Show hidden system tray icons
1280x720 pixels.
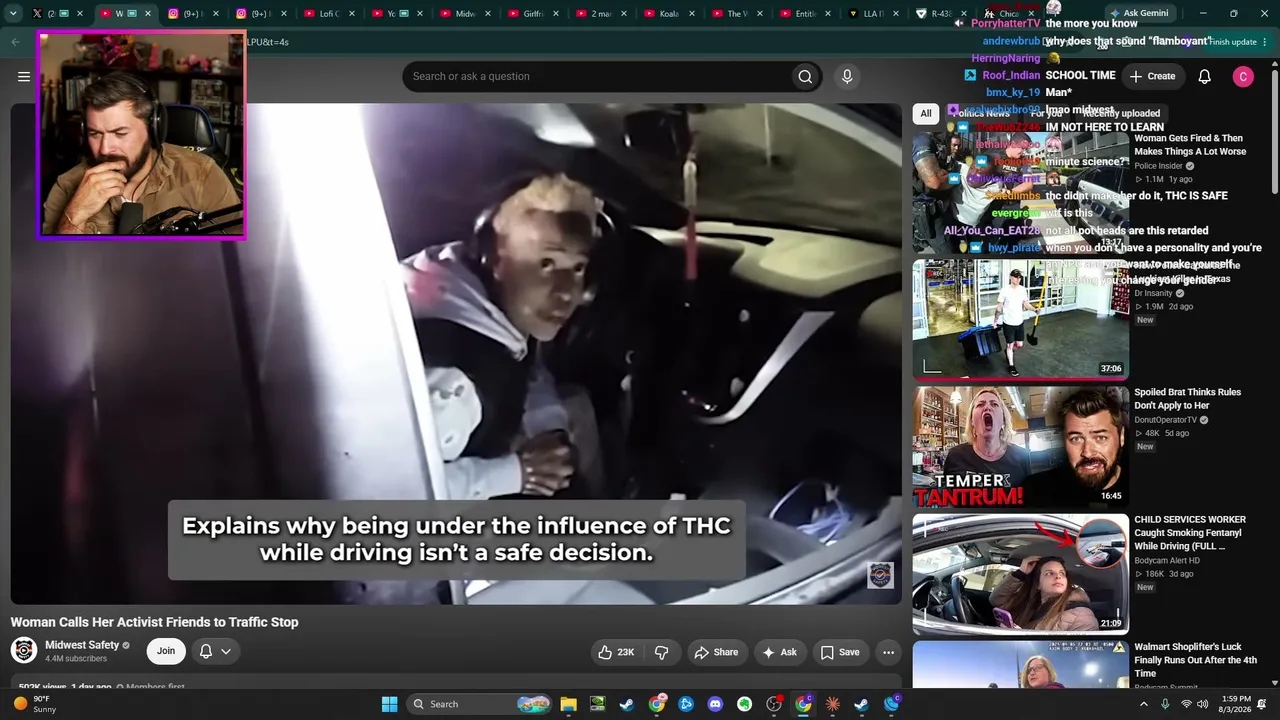tap(1144, 704)
